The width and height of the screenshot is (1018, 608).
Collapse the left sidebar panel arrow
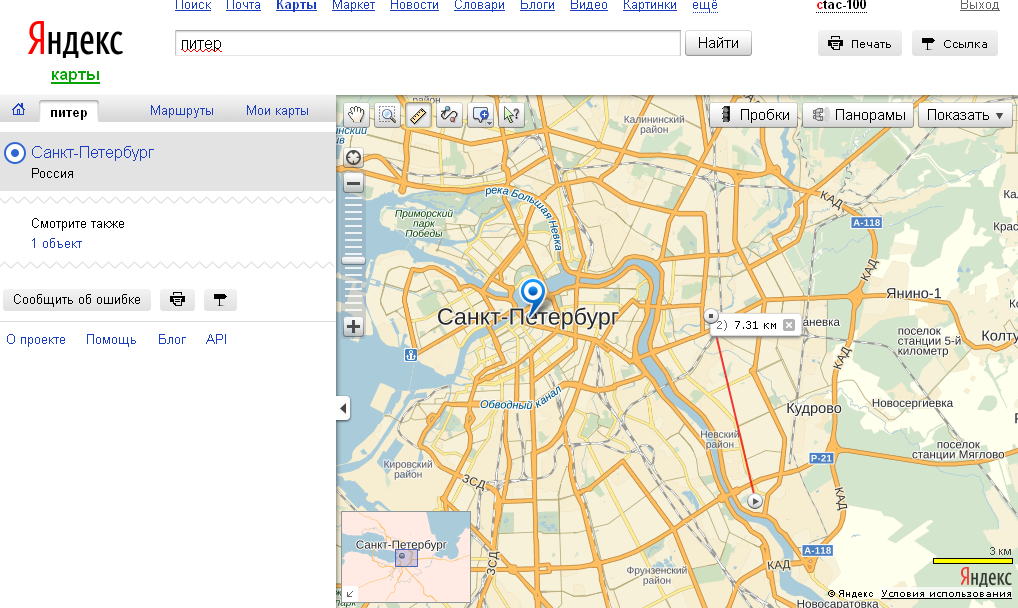click(343, 409)
